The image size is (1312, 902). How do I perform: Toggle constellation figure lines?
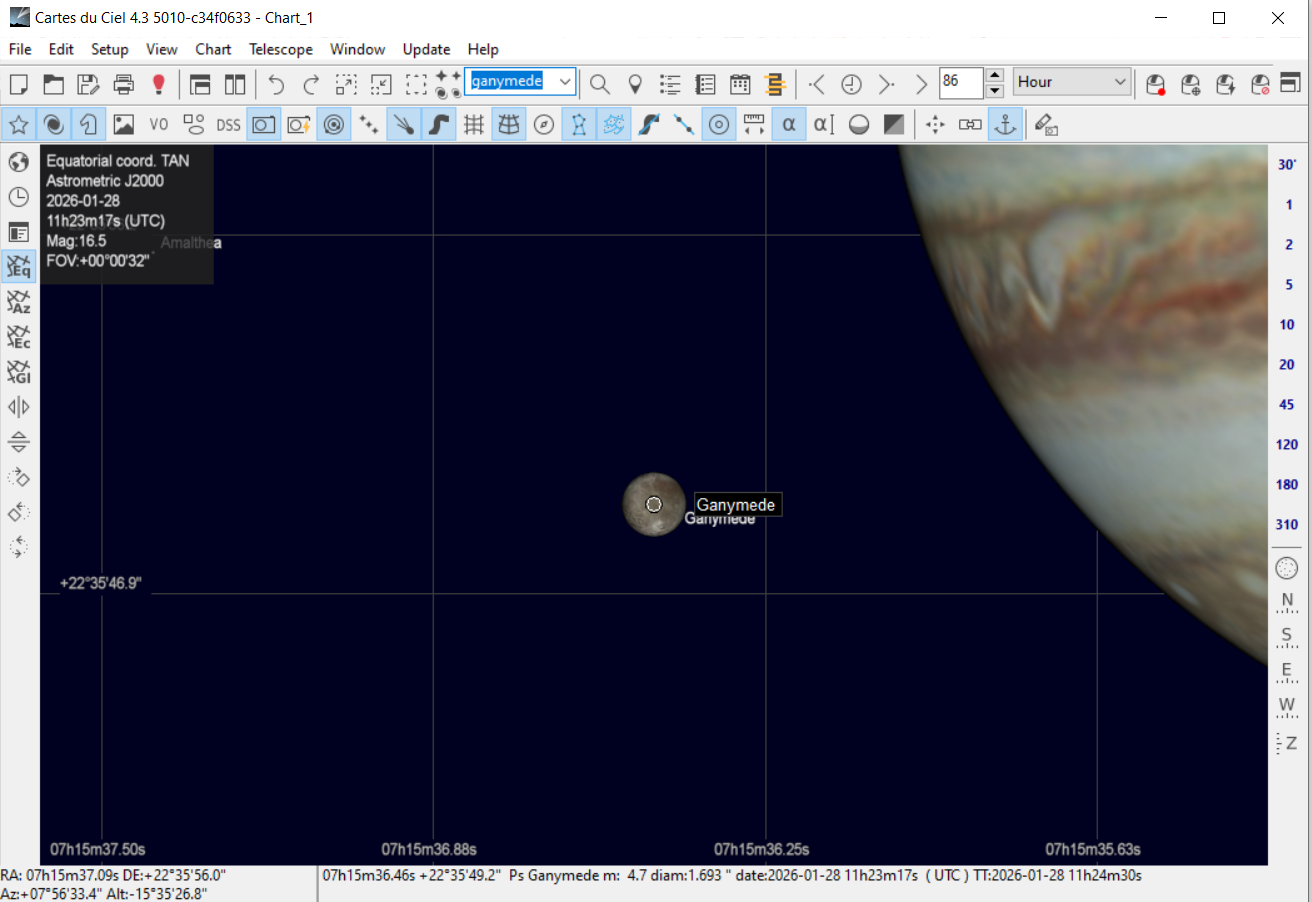pyautogui.click(x=579, y=124)
